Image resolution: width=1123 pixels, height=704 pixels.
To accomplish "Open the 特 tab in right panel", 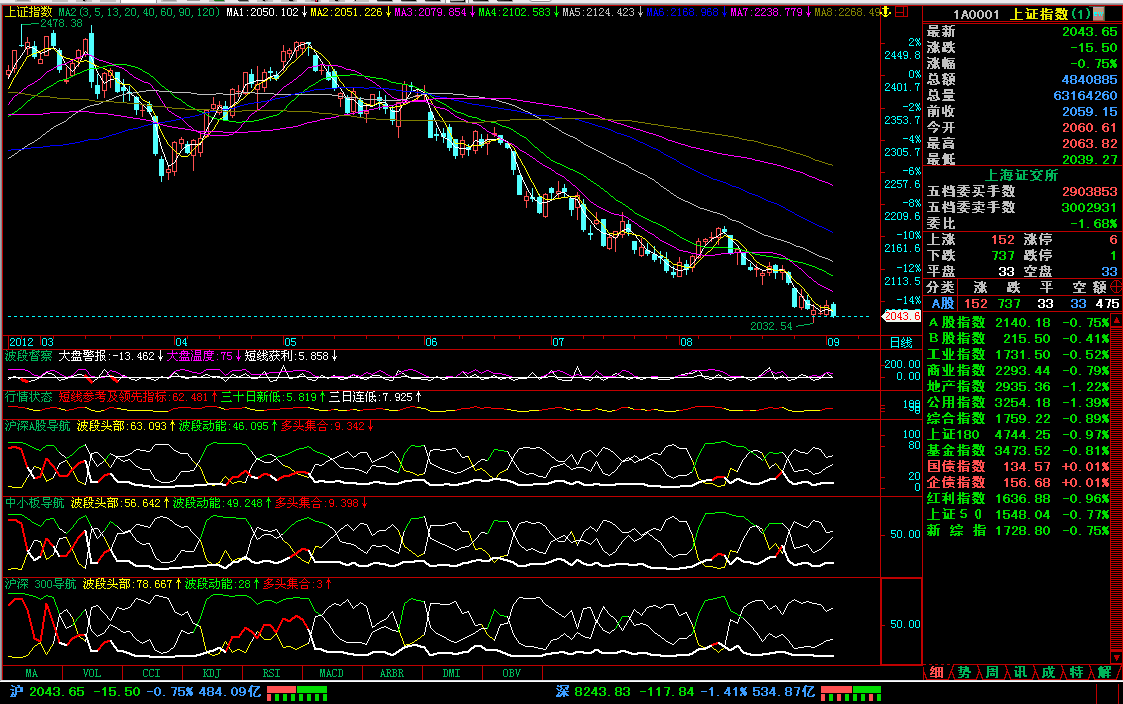I will pos(1076,672).
